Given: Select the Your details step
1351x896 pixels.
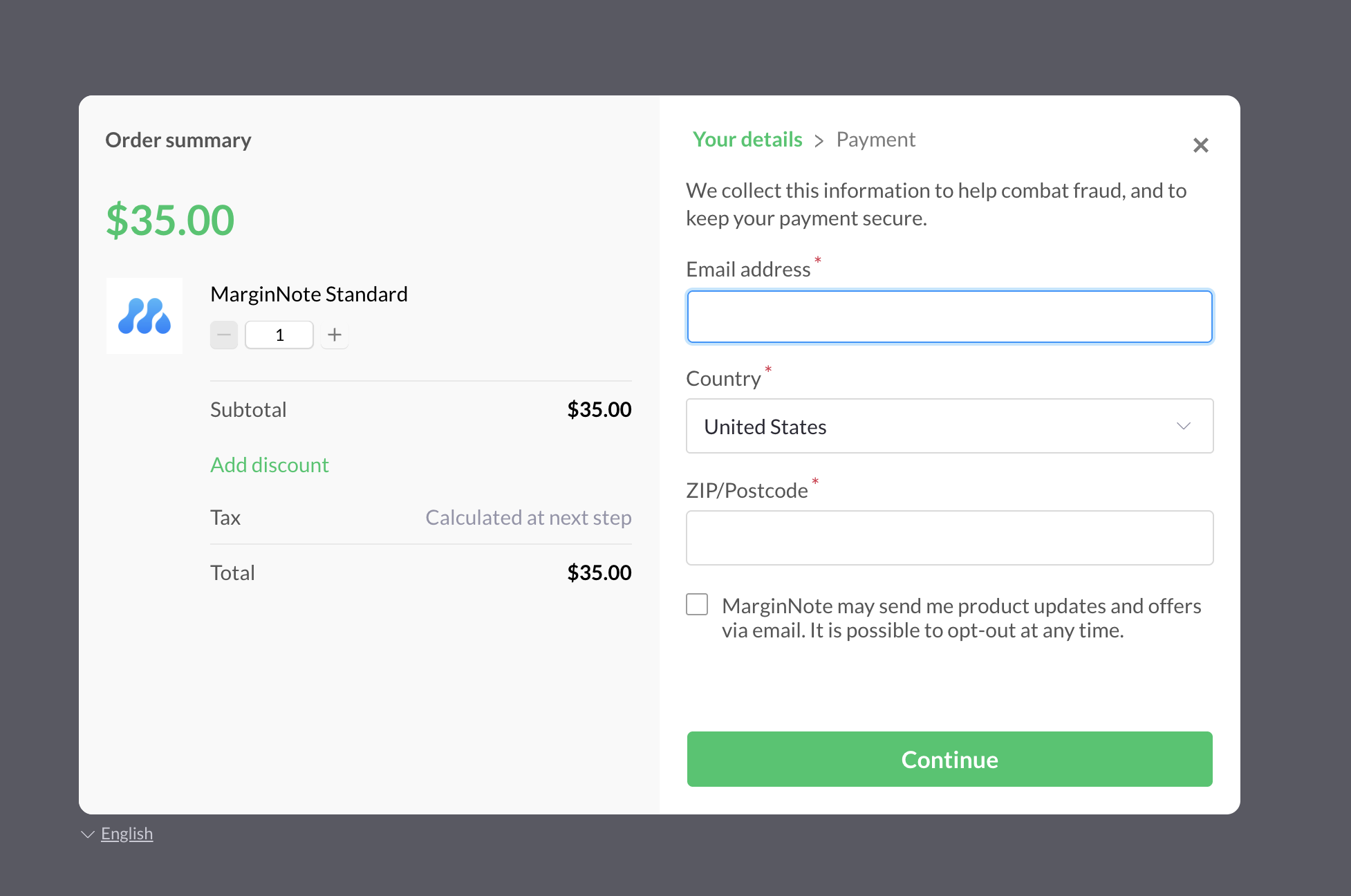Looking at the screenshot, I should (x=747, y=140).
